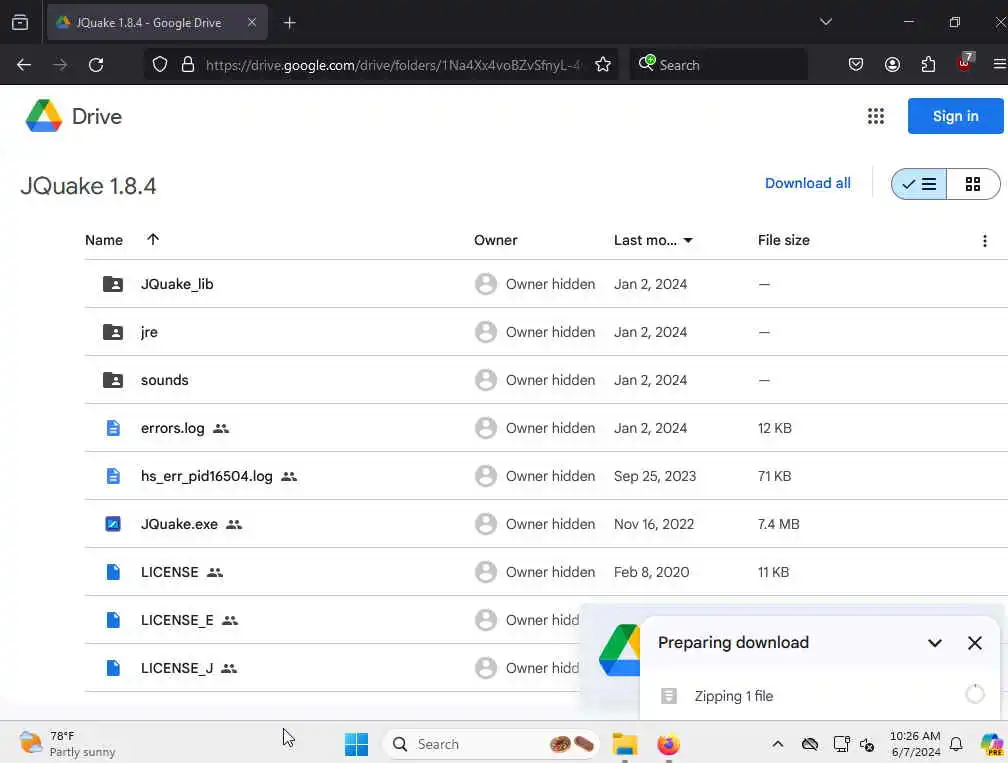
Task: Open the JQuake_lib folder name
Action: pyautogui.click(x=177, y=284)
